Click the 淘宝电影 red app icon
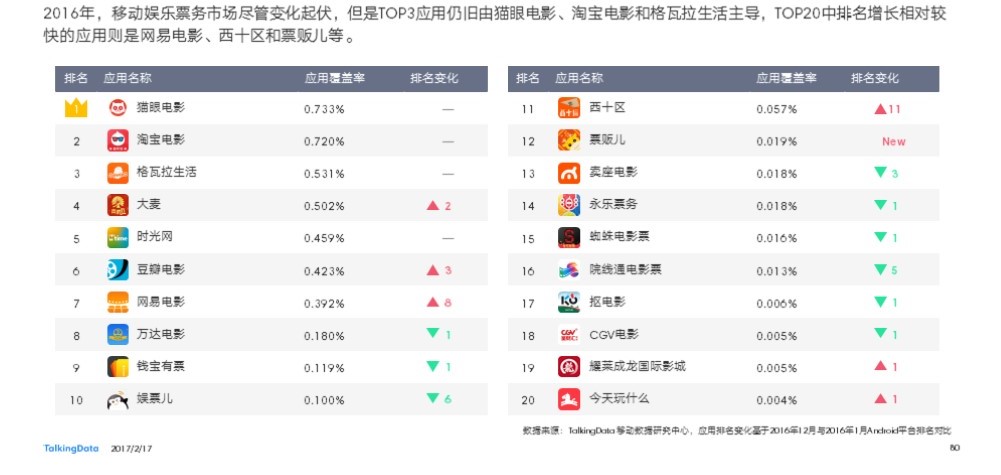 (117, 140)
